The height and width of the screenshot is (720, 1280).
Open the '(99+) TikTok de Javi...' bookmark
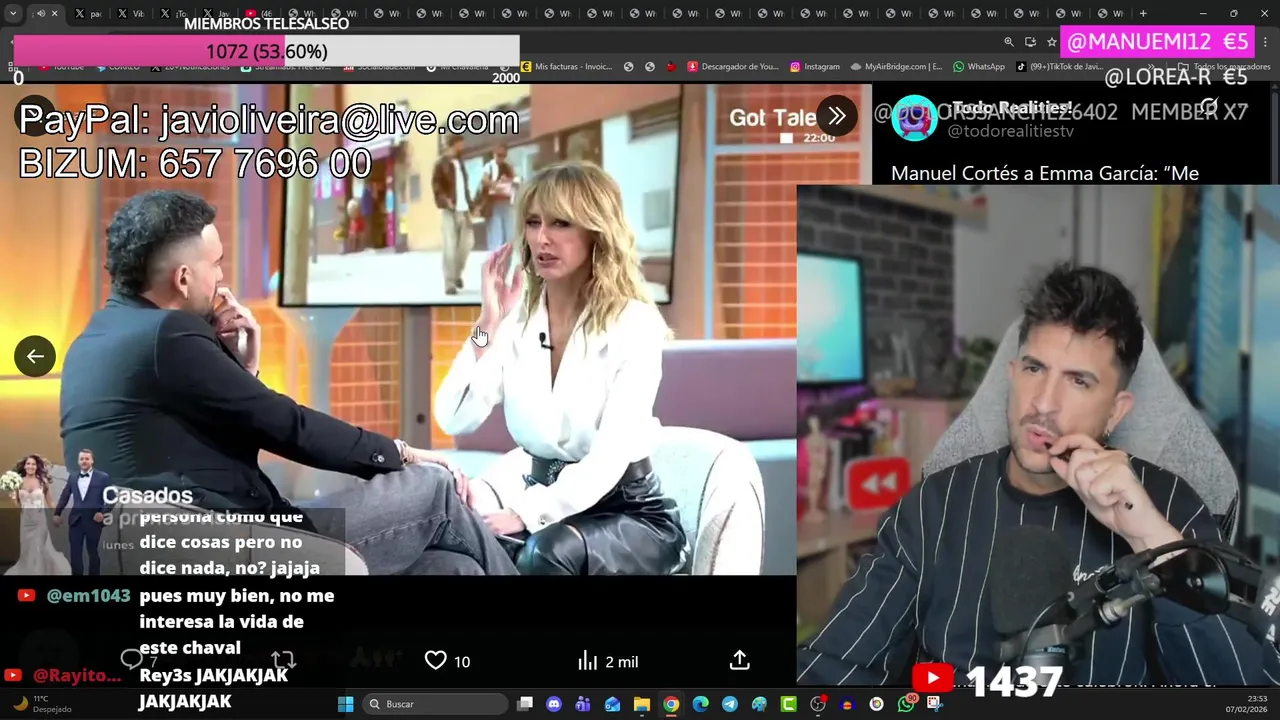coord(1060,67)
